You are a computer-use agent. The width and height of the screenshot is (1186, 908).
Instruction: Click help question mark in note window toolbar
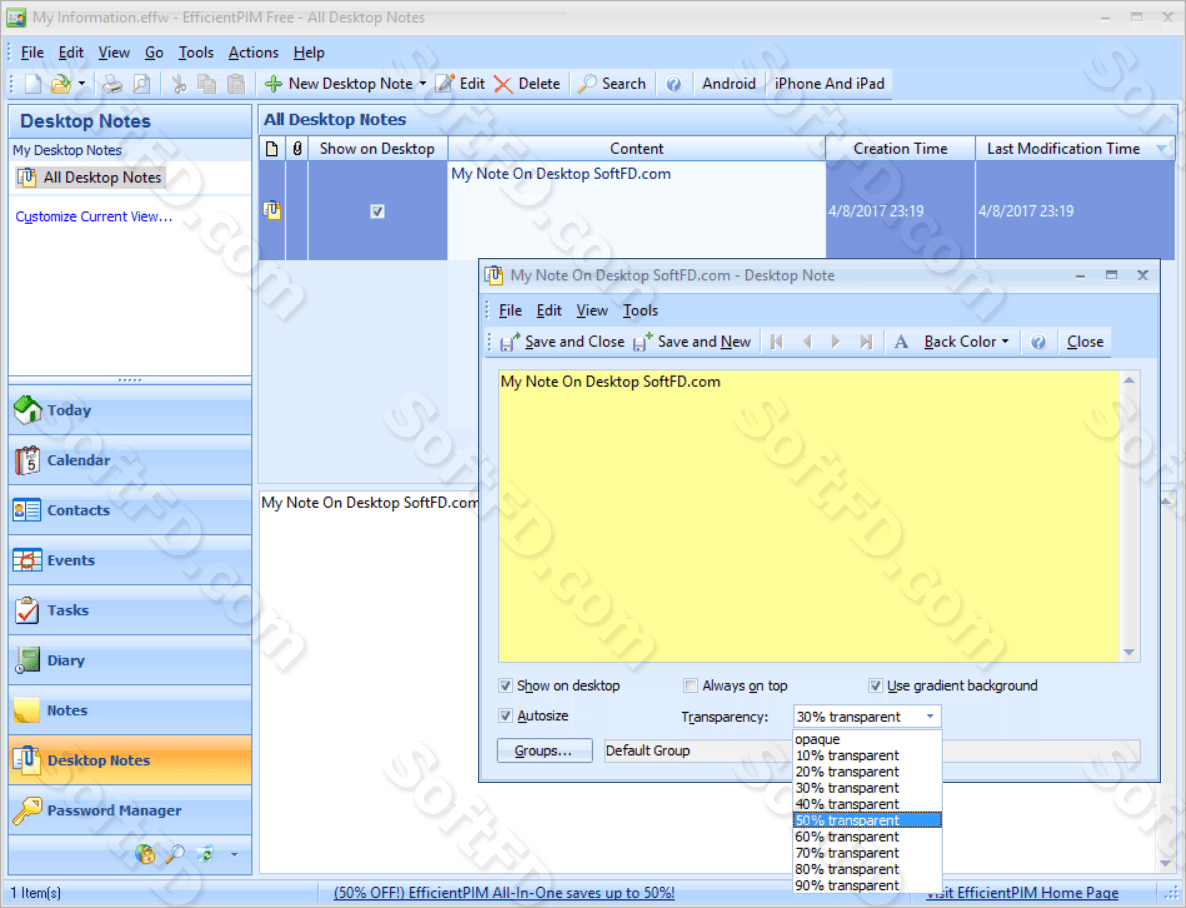1039,342
